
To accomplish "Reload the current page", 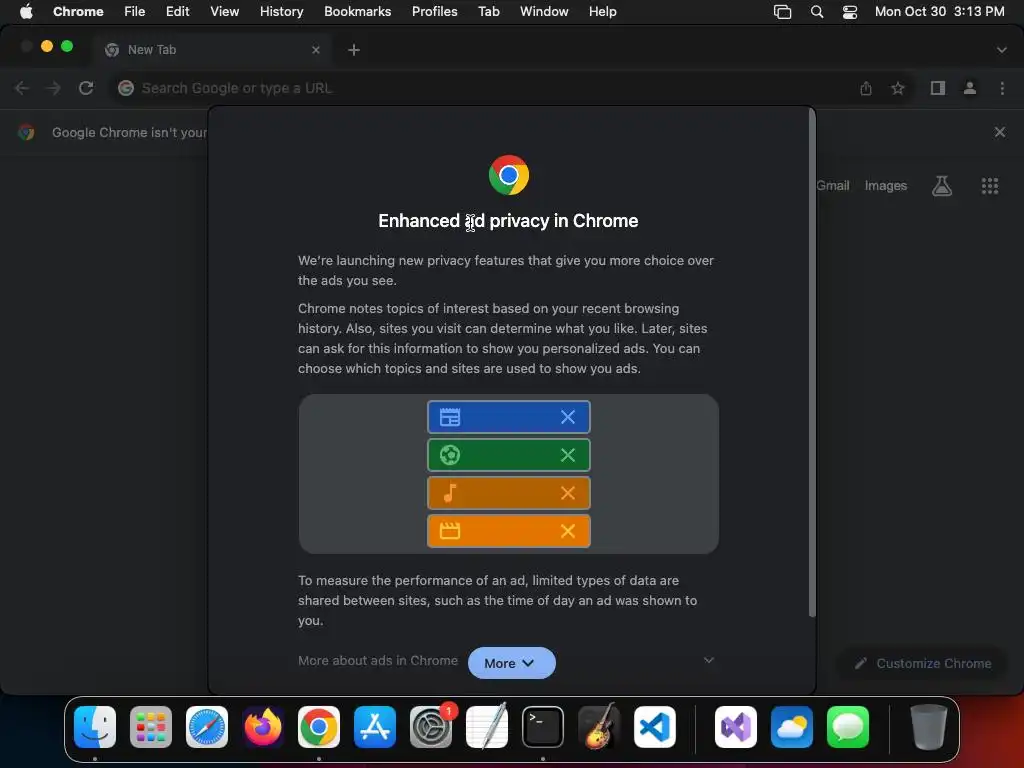I will (x=86, y=88).
